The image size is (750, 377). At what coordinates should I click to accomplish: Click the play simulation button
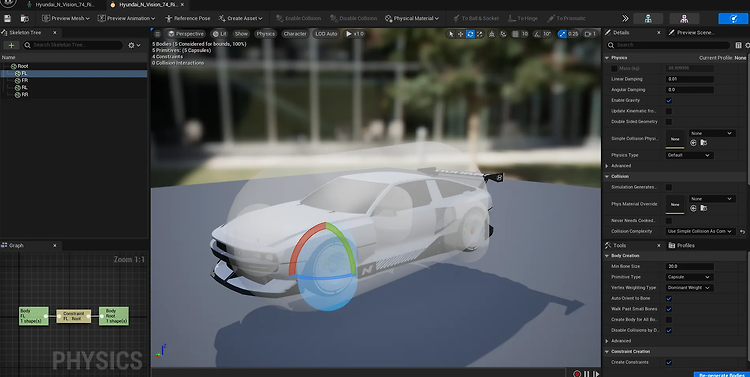tap(354, 34)
